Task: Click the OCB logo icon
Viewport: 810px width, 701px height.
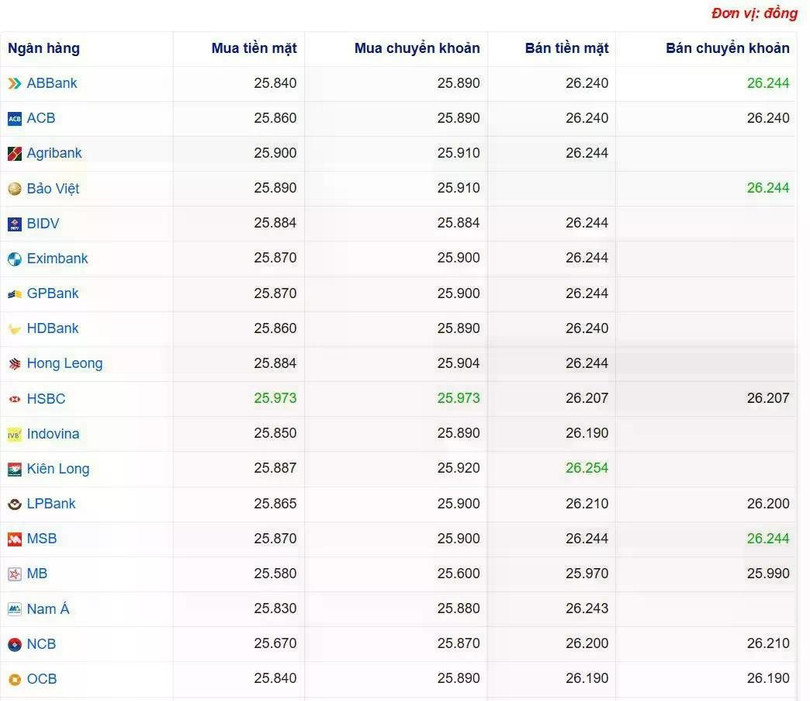Action: [14, 679]
